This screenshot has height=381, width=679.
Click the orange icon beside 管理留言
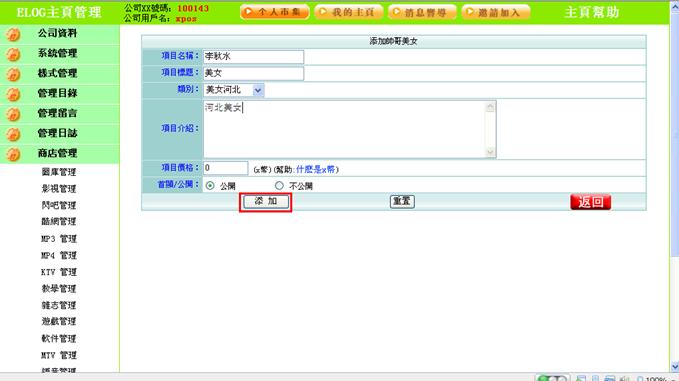[x=13, y=114]
